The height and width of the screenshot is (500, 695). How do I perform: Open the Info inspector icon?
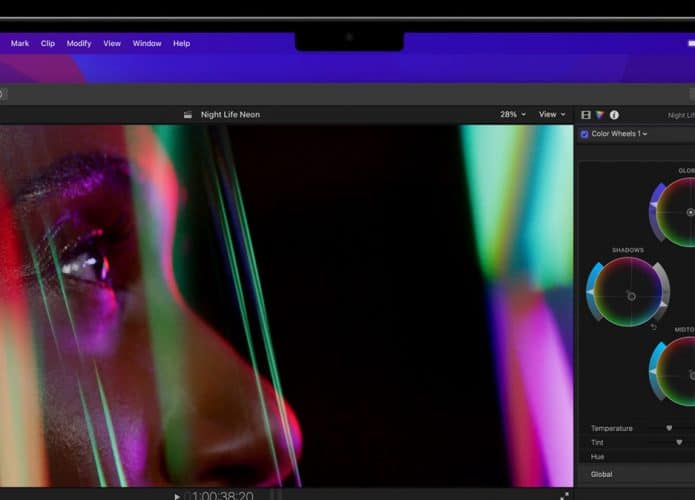[x=614, y=115]
